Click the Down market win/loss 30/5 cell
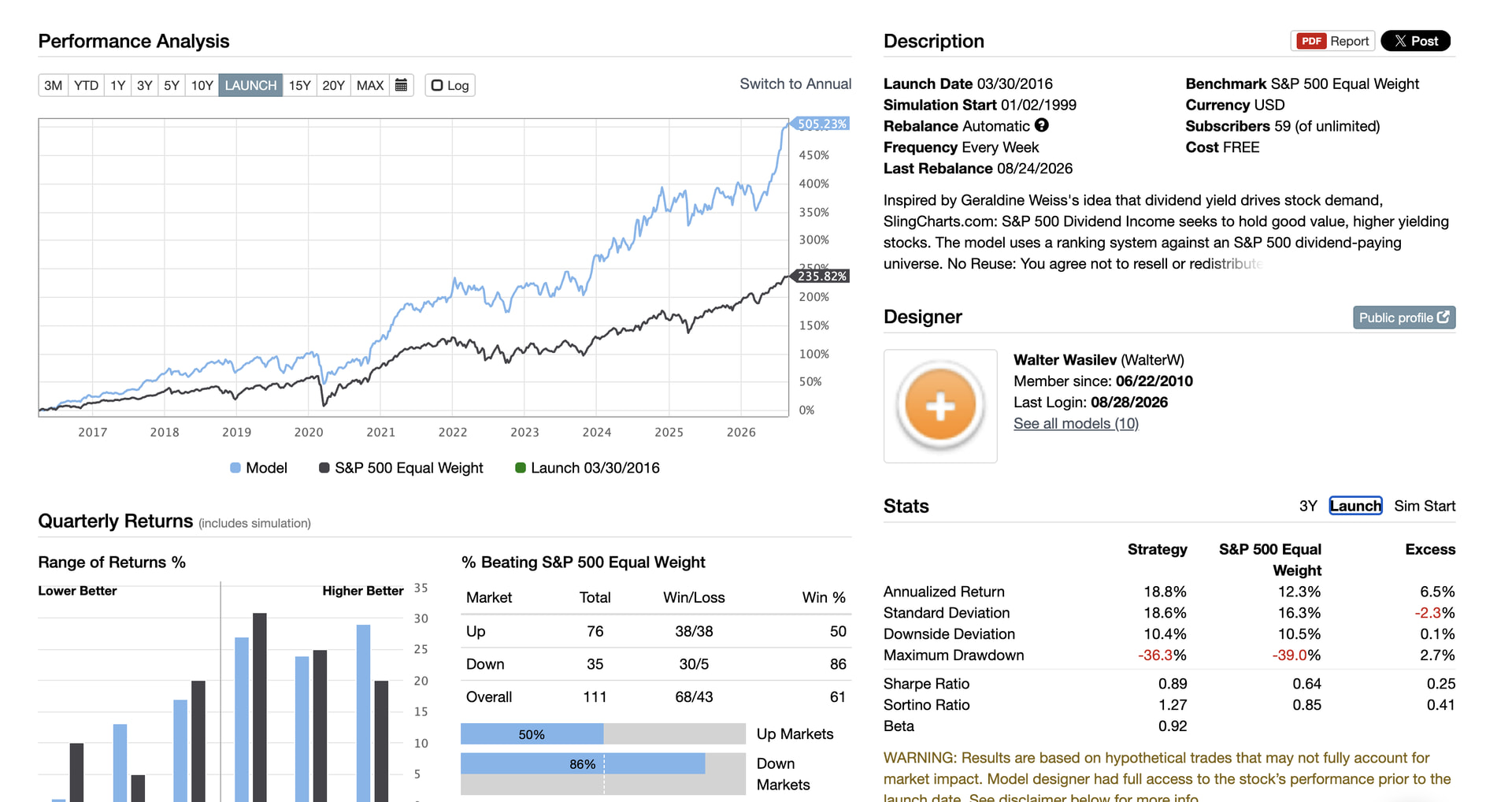Image resolution: width=1512 pixels, height=802 pixels. pos(694,664)
